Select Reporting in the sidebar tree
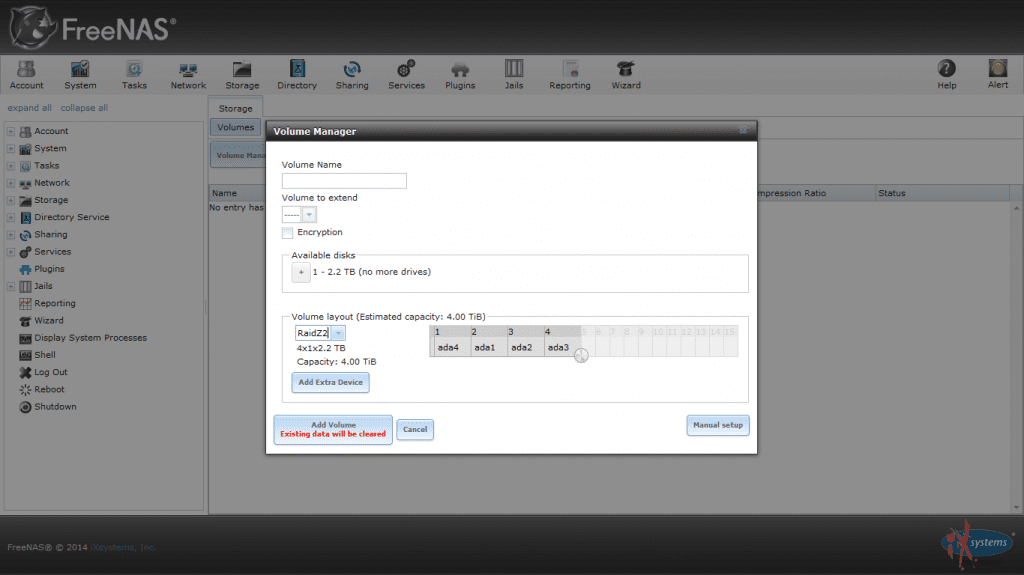The width and height of the screenshot is (1024, 575). tap(55, 303)
